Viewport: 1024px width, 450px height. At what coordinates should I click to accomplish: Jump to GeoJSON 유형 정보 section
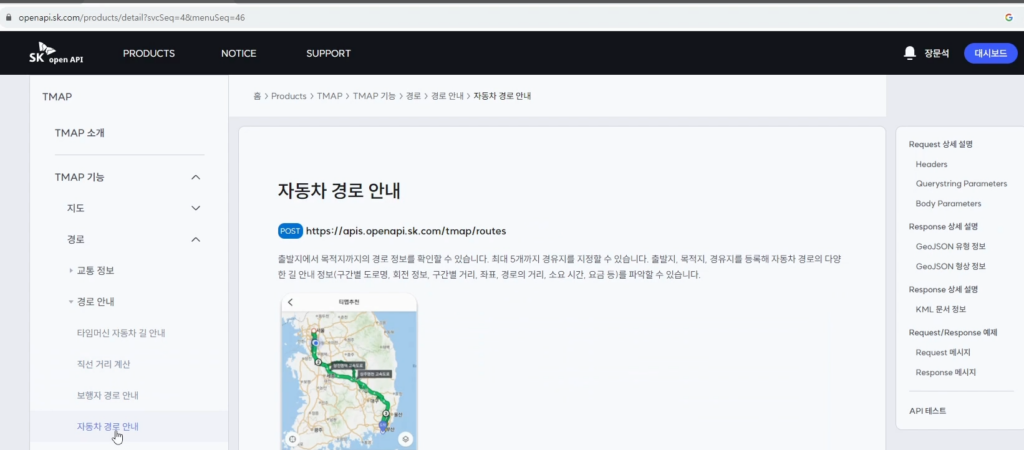point(950,247)
